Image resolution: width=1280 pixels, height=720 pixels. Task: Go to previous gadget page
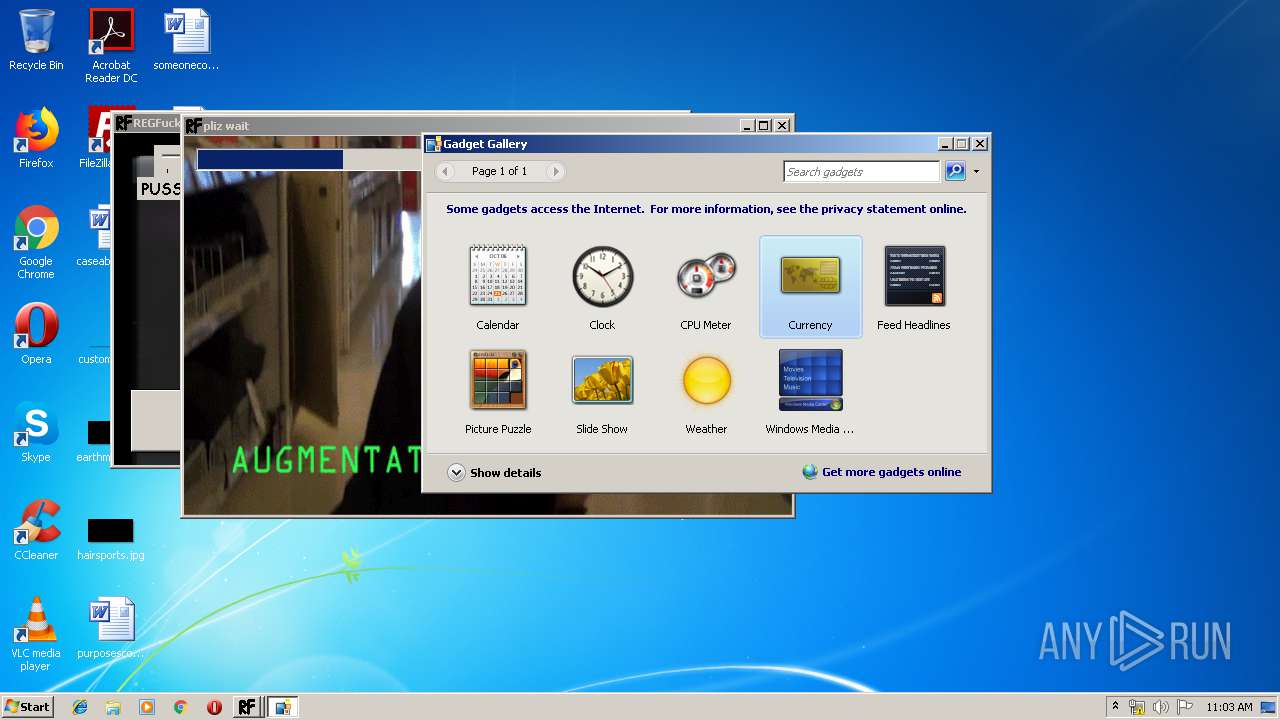pos(446,171)
